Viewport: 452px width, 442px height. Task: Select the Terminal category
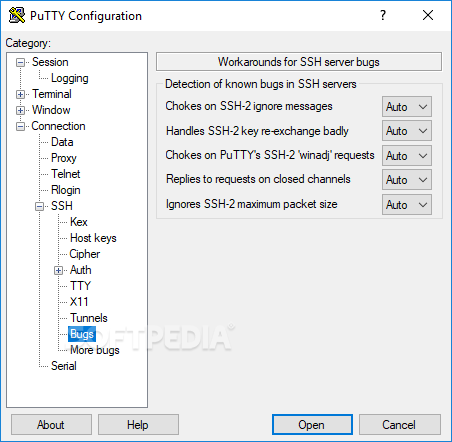pos(52,94)
